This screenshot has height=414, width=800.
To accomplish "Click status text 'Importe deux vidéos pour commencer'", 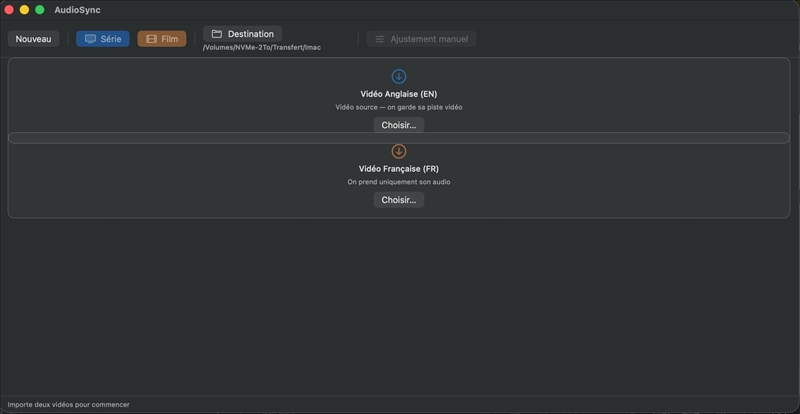I will 68,404.
